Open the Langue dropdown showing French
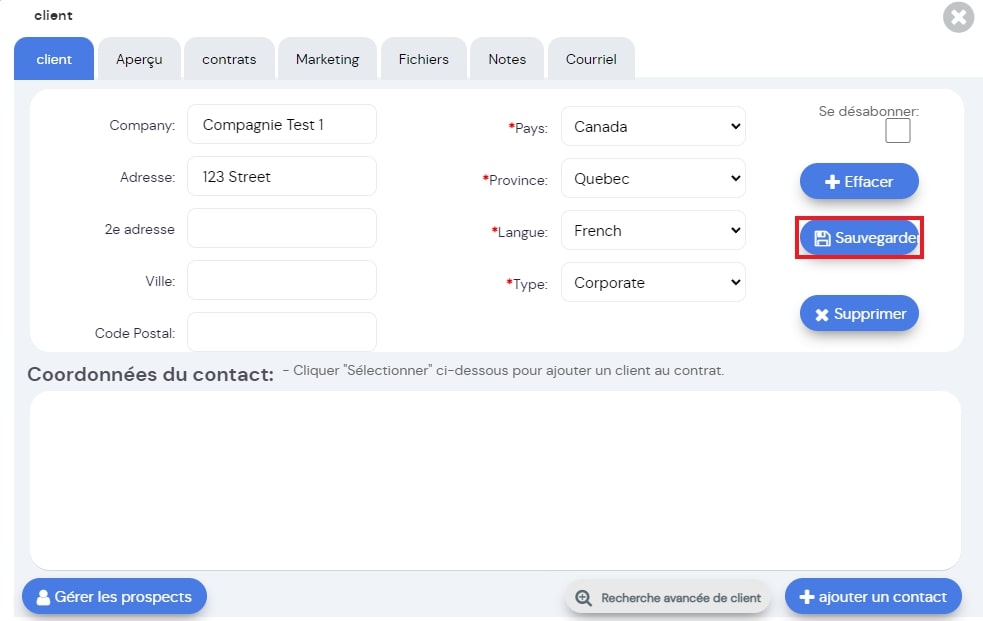Screen dimensions: 983x621 click(653, 231)
